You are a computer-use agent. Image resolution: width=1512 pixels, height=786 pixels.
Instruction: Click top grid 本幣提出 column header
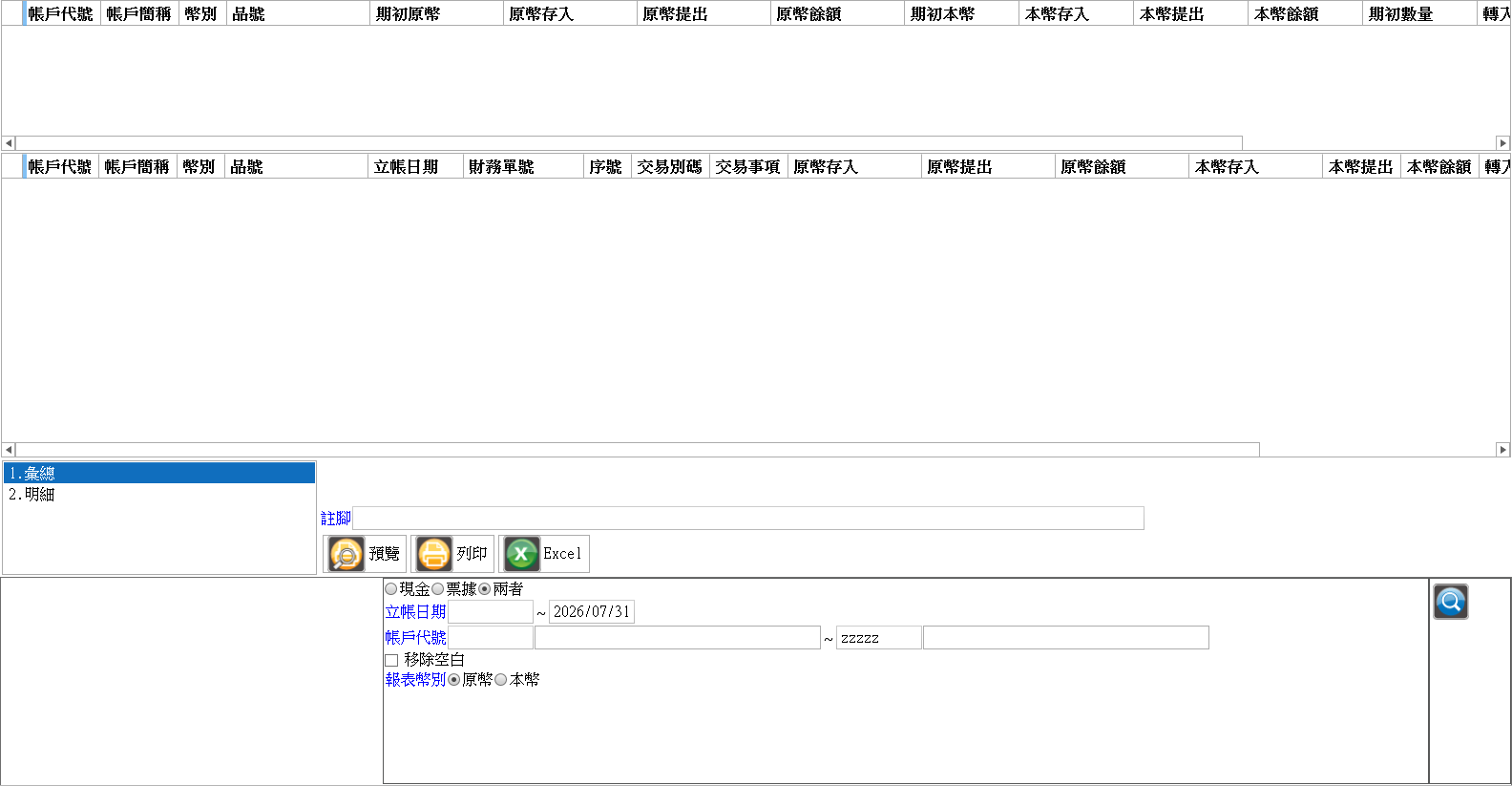click(x=1190, y=14)
